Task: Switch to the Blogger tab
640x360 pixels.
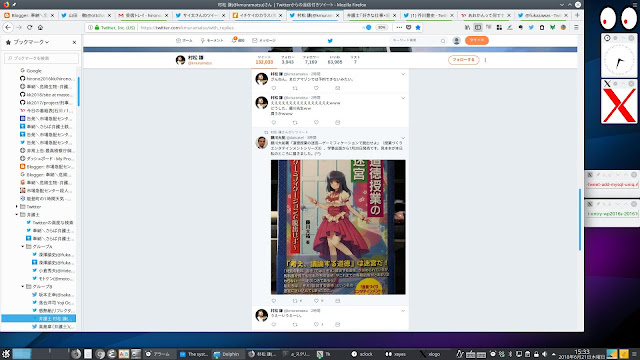Action: pyautogui.click(x=29, y=15)
